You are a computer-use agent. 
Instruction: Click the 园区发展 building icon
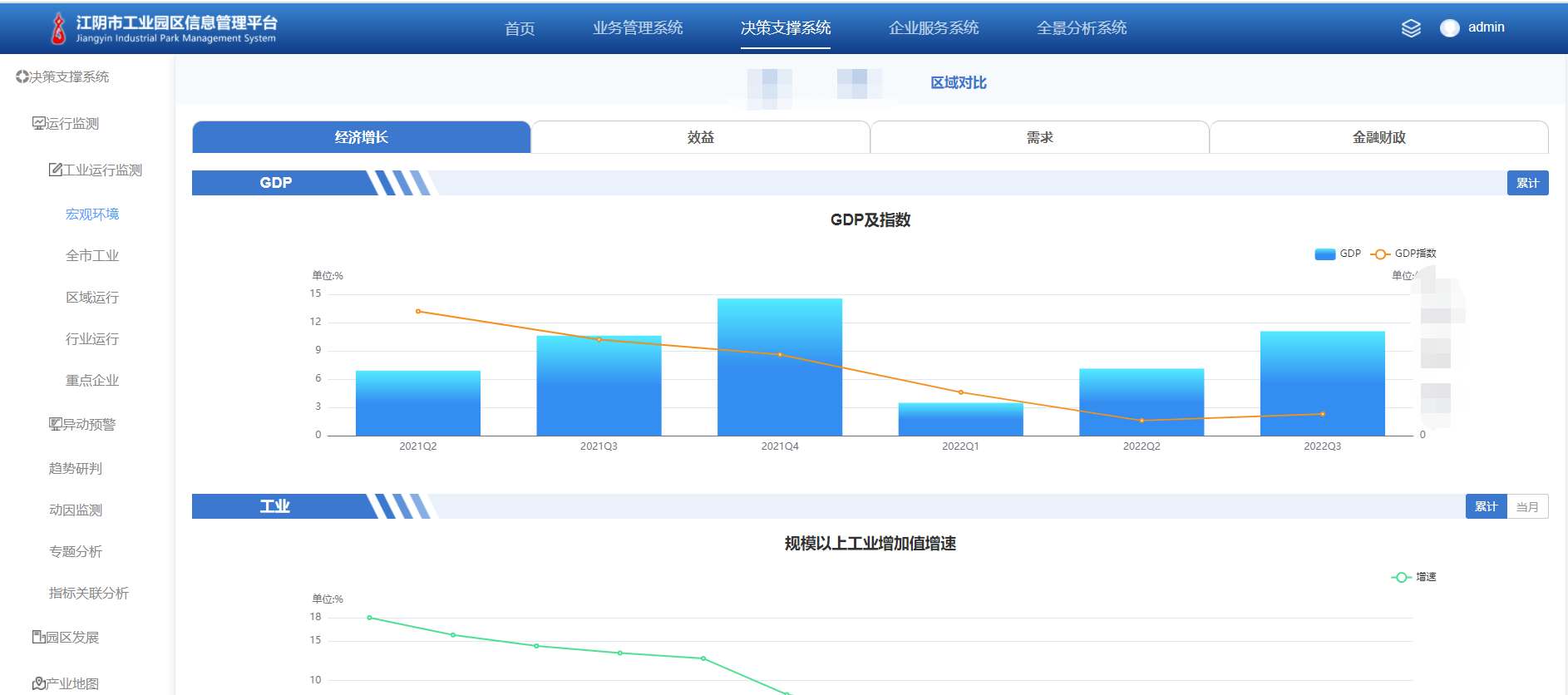click(x=39, y=637)
